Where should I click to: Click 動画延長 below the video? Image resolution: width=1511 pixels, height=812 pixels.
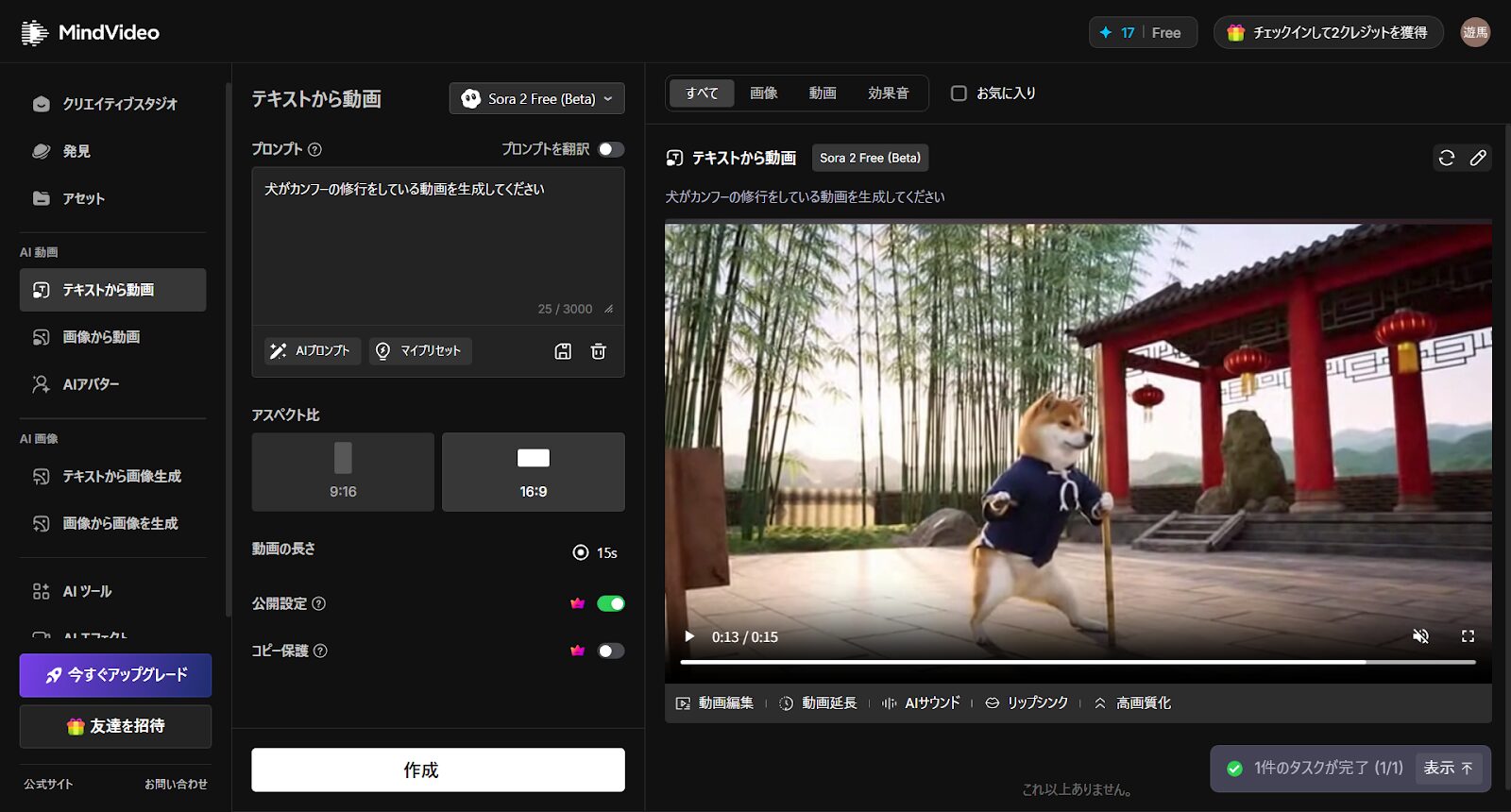coord(818,703)
